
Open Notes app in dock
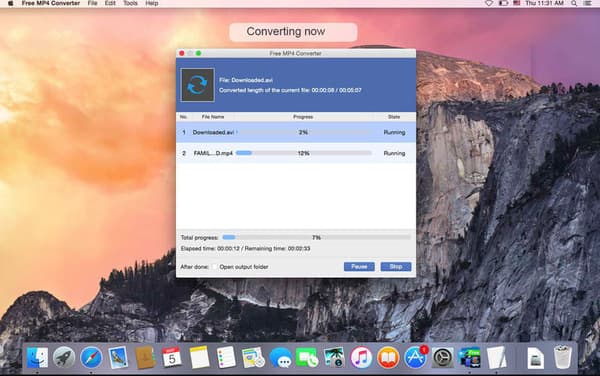coord(199,357)
